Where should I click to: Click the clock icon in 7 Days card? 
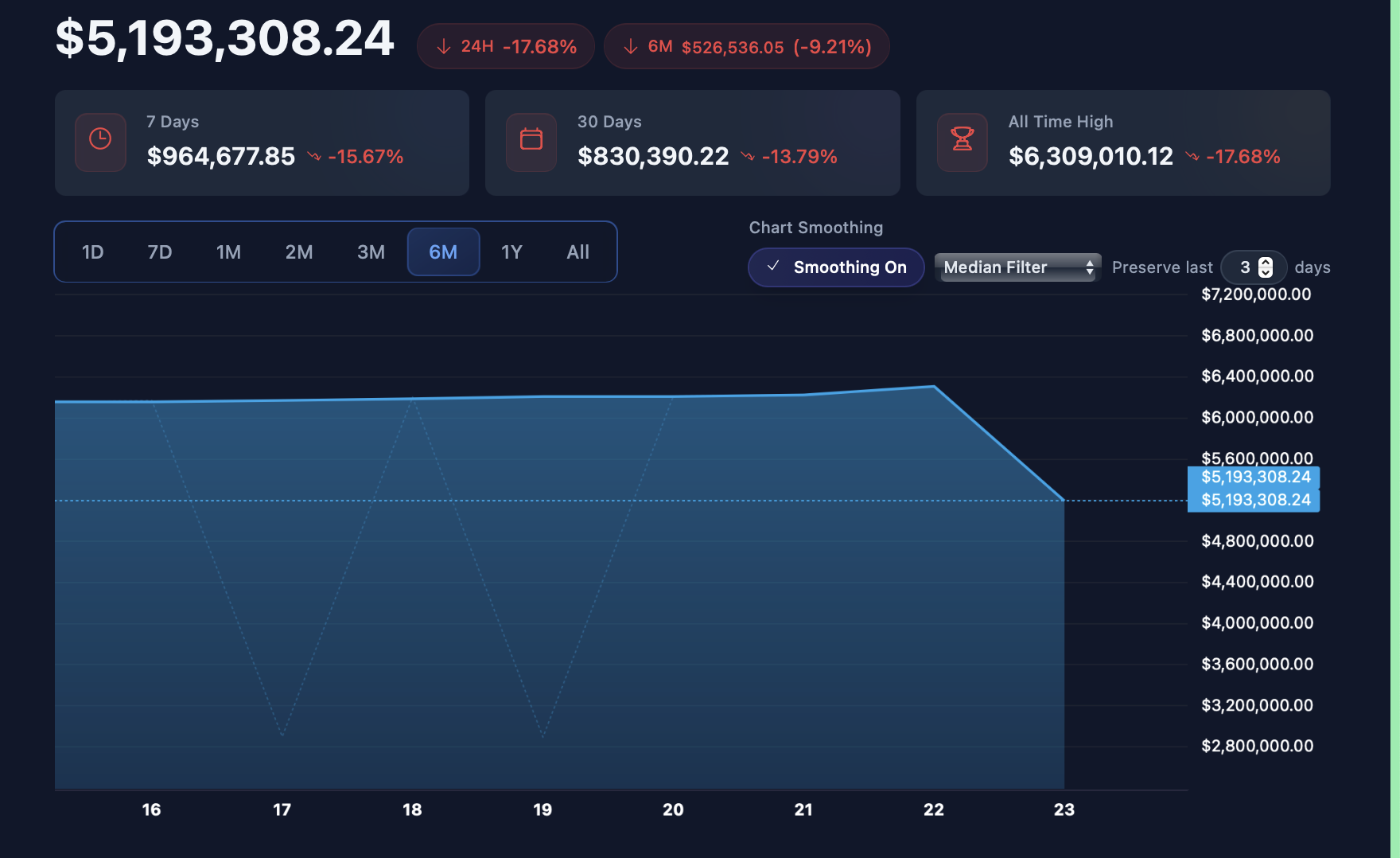[100, 140]
